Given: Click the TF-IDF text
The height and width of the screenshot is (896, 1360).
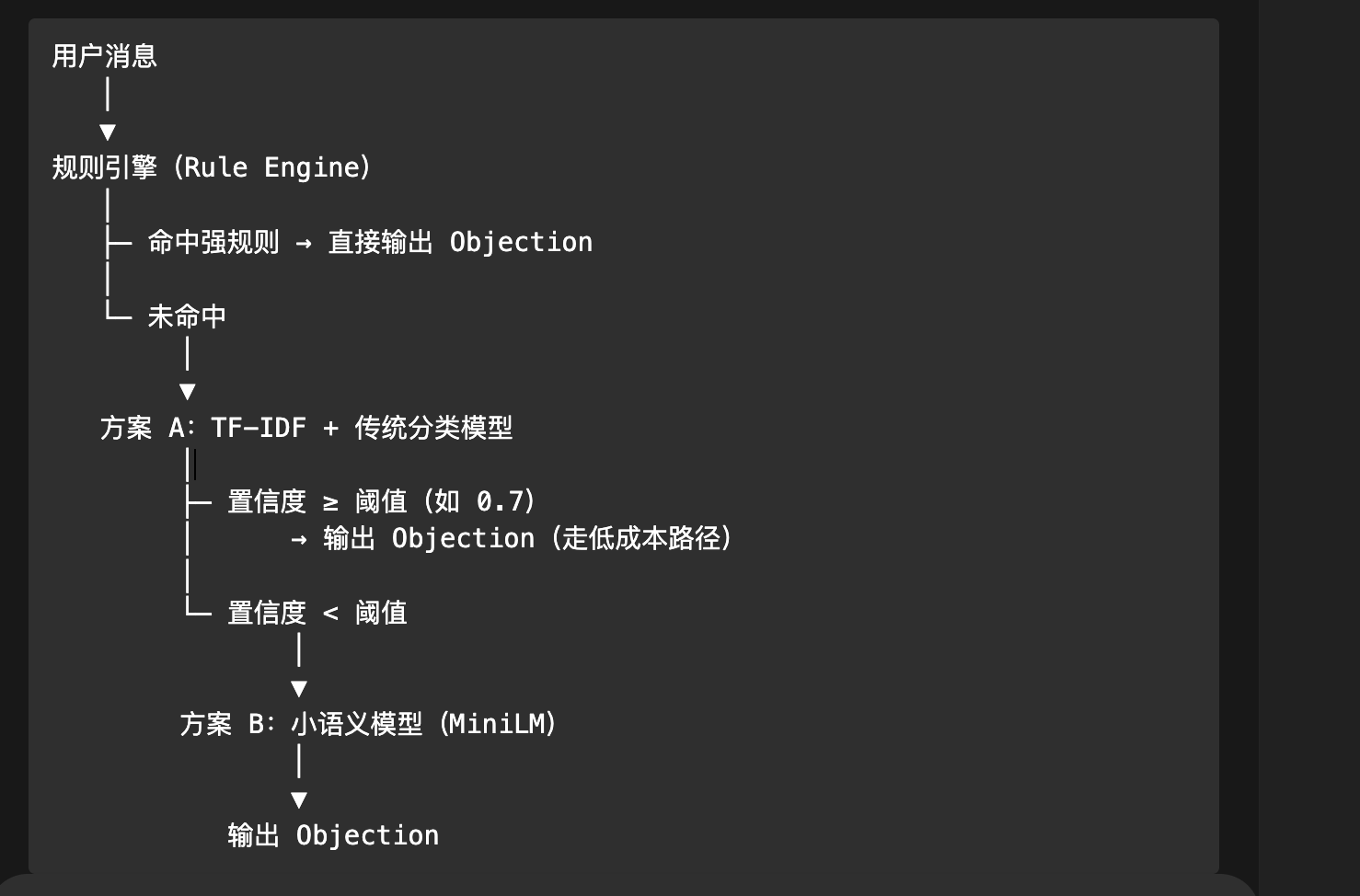Looking at the screenshot, I should pyautogui.click(x=259, y=428).
